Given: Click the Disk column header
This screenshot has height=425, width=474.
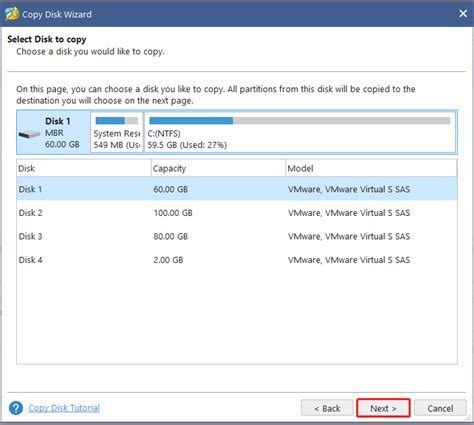Looking at the screenshot, I should coord(84,168).
